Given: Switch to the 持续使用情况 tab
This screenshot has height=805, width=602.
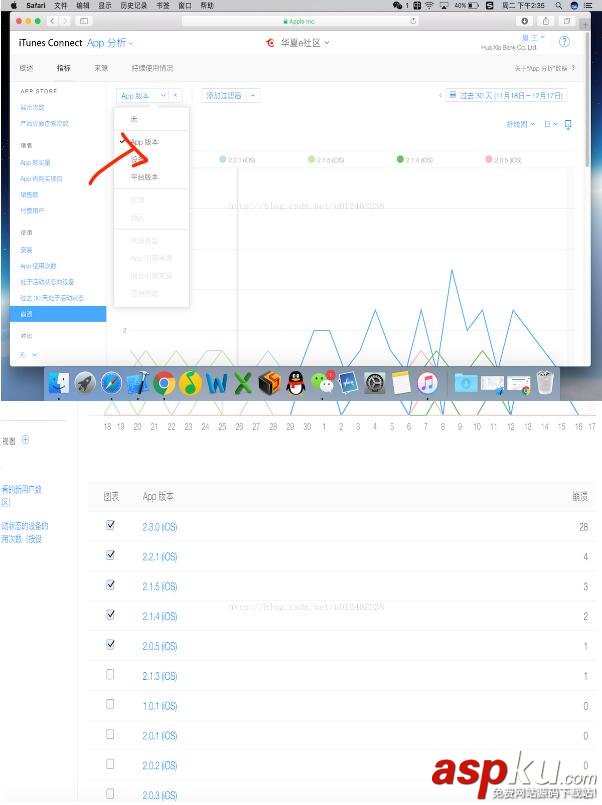Looking at the screenshot, I should point(152,68).
